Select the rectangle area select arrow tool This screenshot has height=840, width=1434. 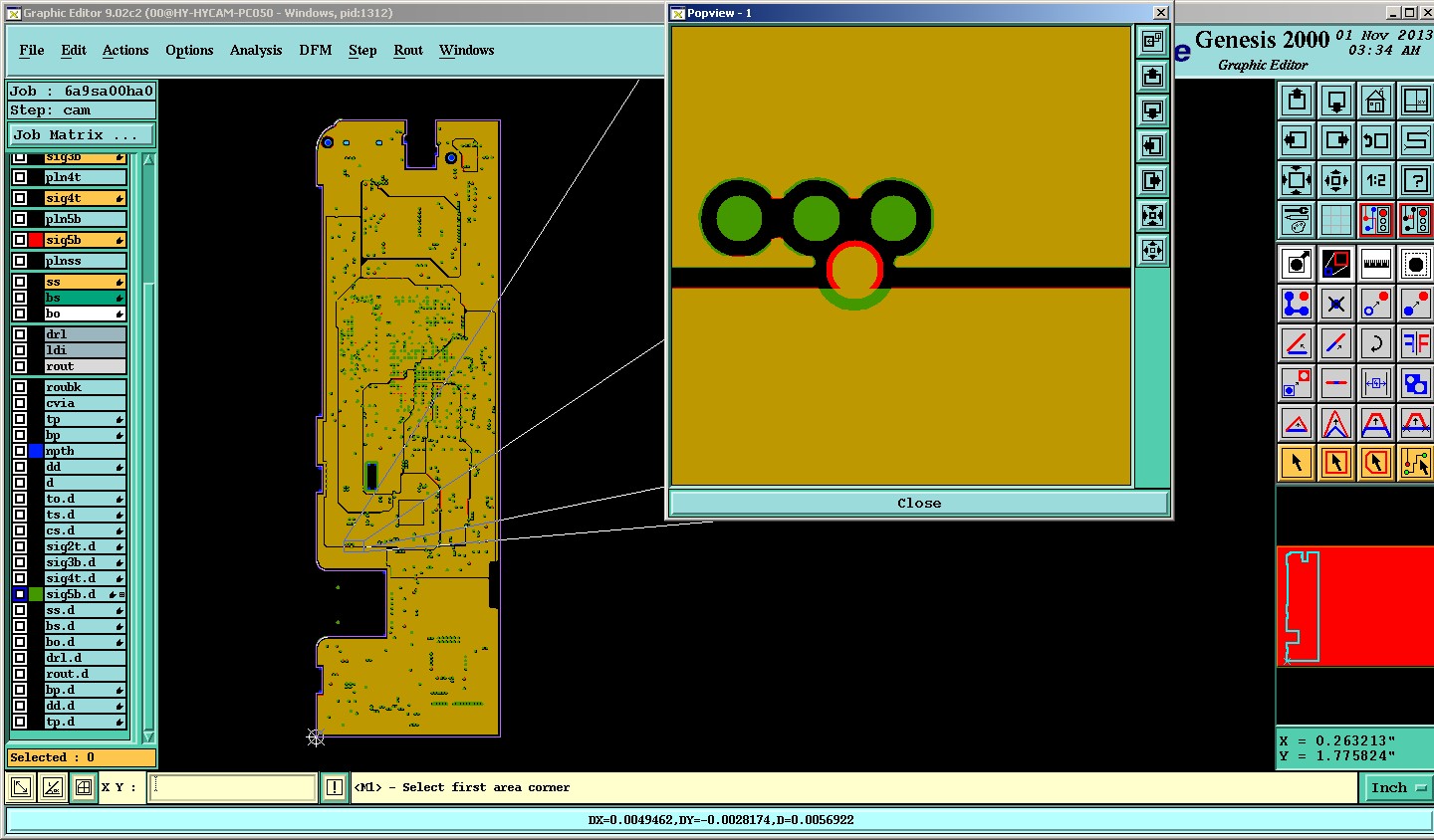[1336, 463]
